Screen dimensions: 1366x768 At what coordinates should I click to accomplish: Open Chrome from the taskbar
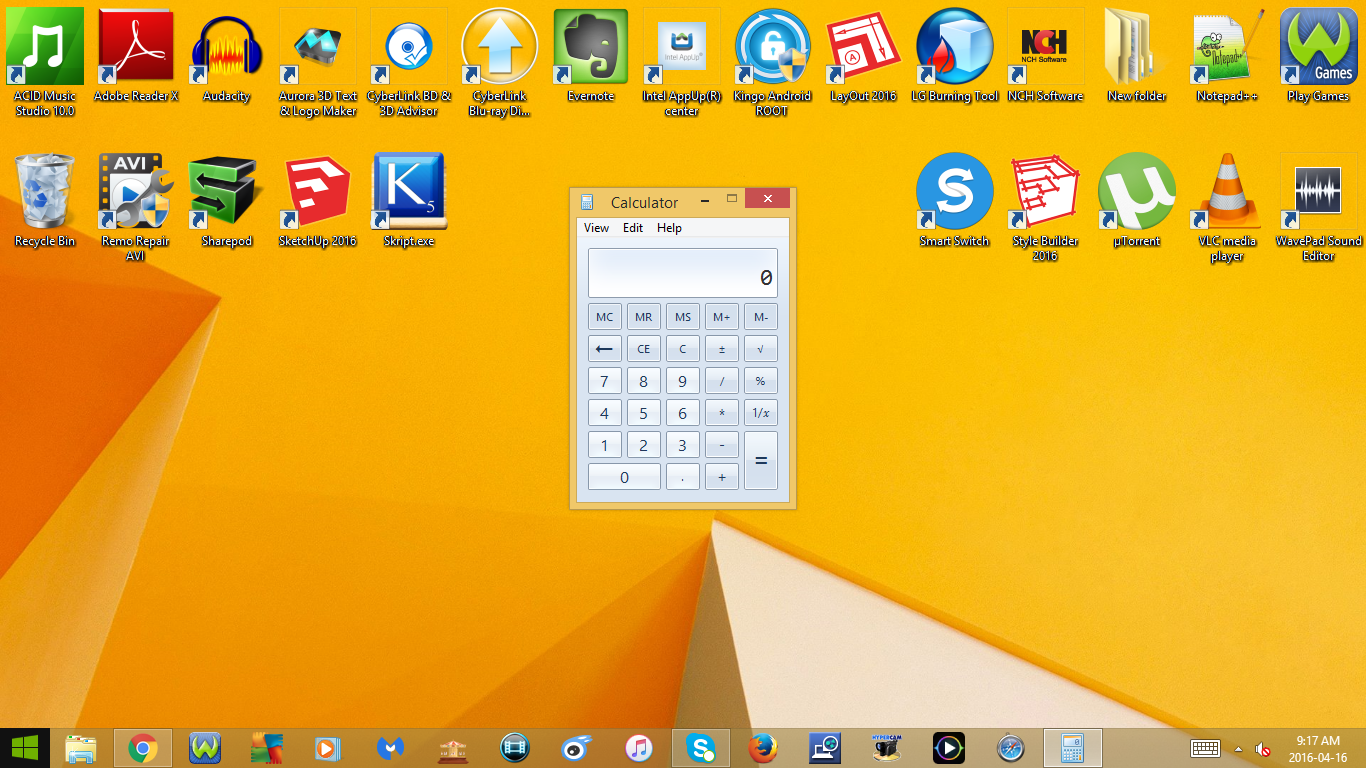(x=143, y=748)
